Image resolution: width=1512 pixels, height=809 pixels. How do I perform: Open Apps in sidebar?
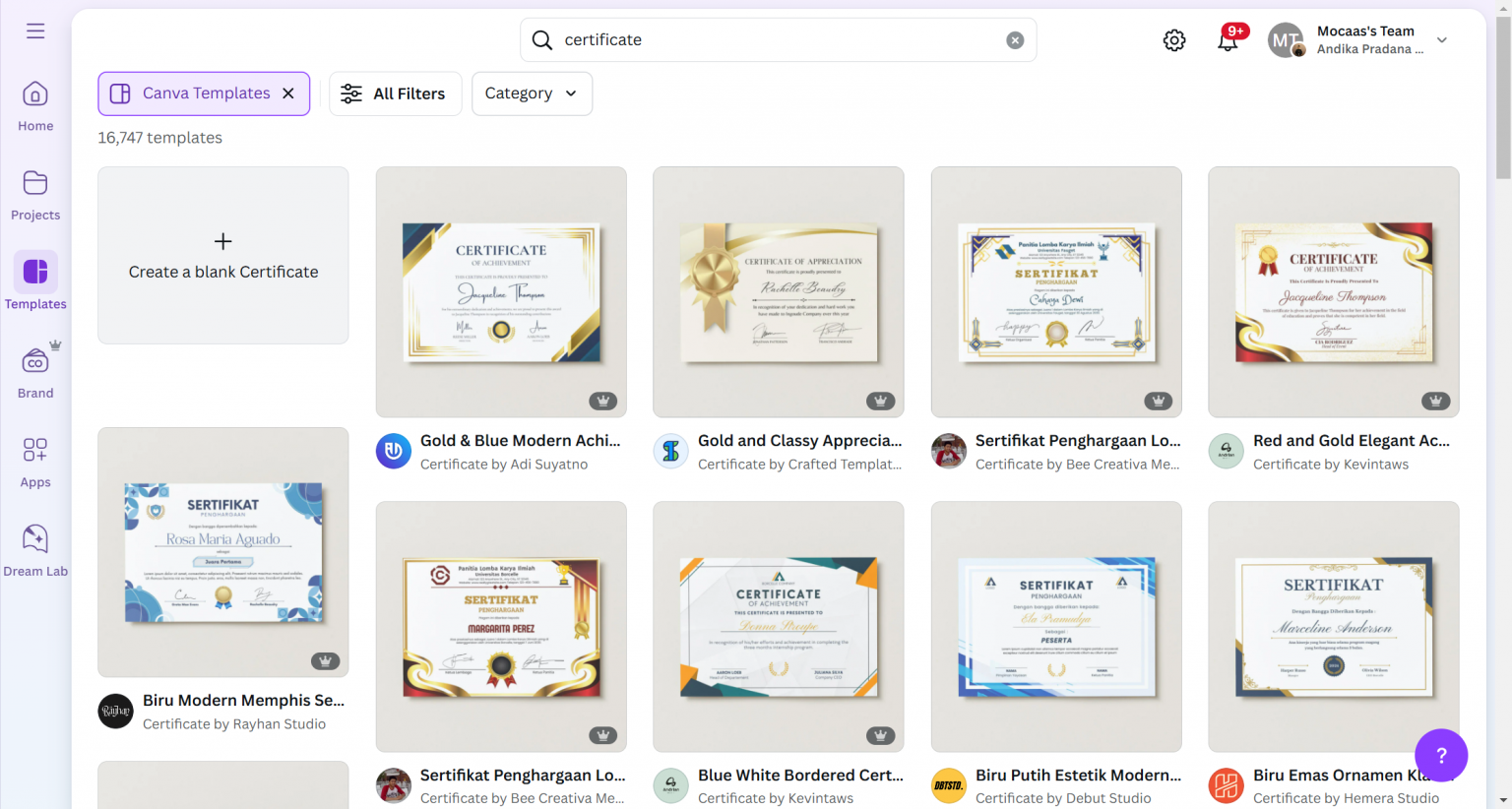[35, 463]
